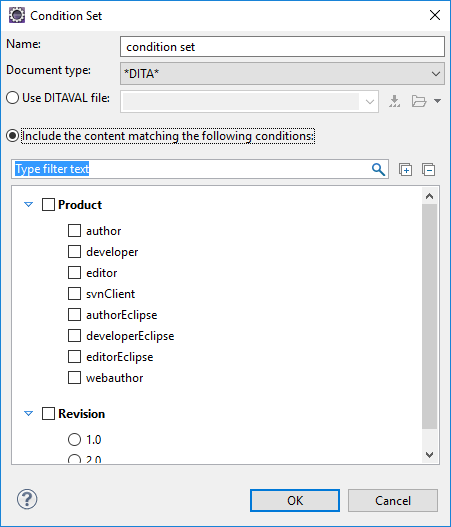The image size is (451, 527).
Task: Click the help question mark icon
Action: [27, 499]
